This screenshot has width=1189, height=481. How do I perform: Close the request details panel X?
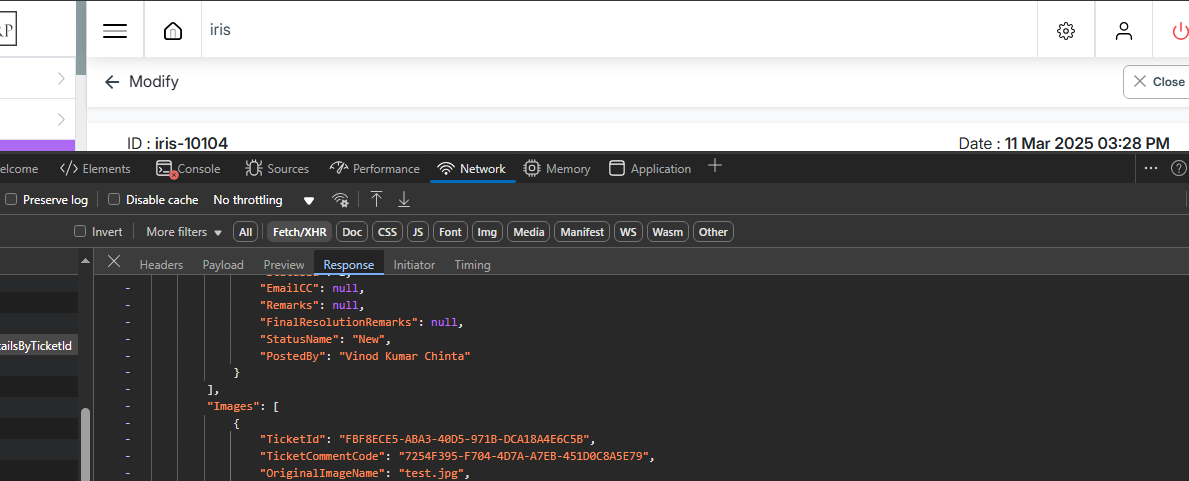coord(114,262)
